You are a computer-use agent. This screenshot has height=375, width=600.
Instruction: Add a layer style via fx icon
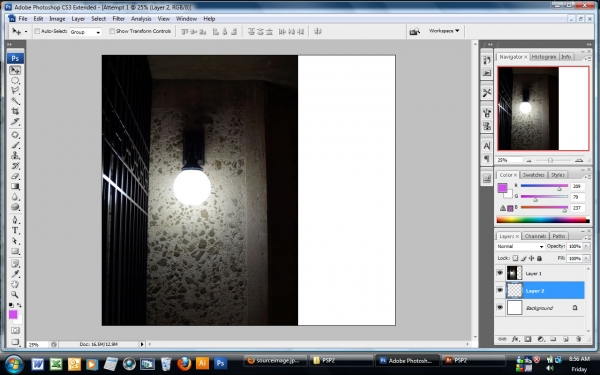(x=515, y=339)
